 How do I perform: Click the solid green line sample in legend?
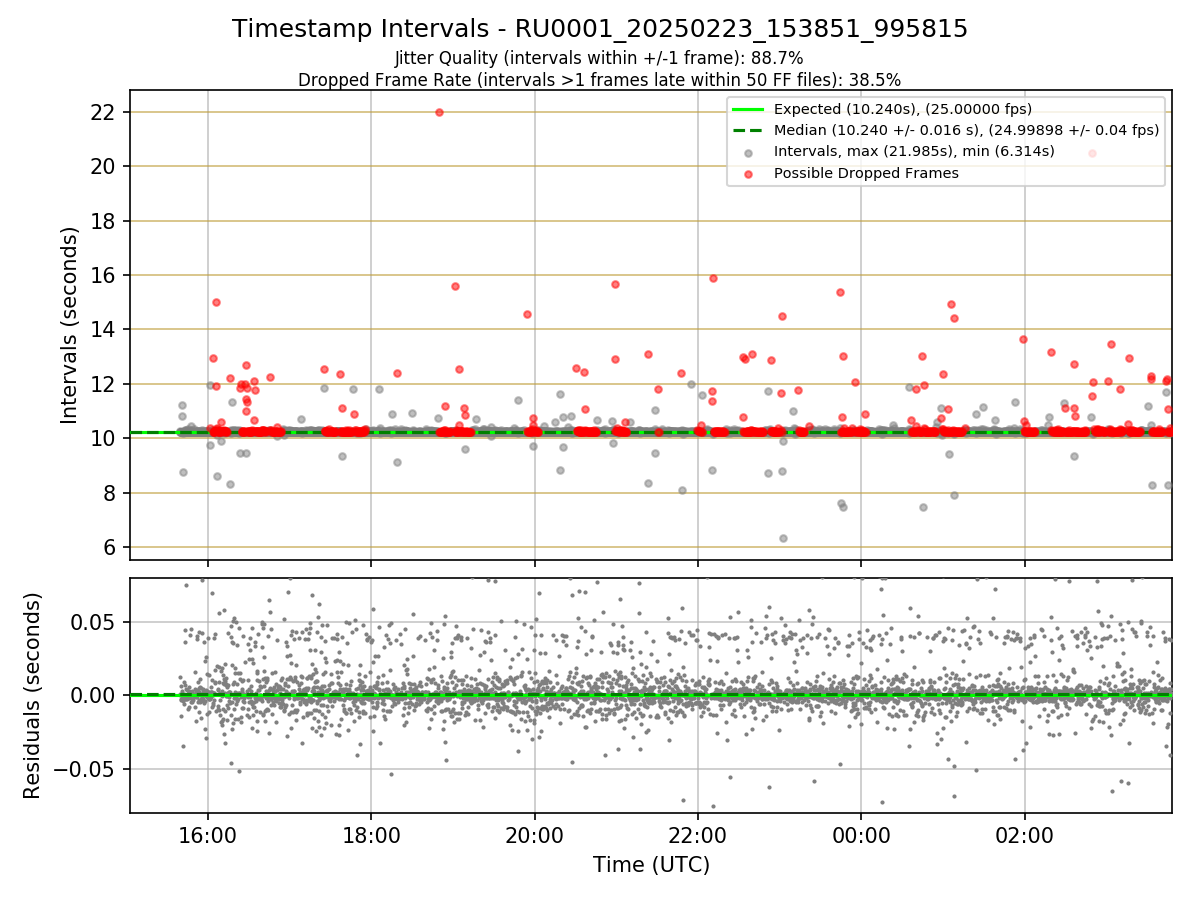(749, 109)
